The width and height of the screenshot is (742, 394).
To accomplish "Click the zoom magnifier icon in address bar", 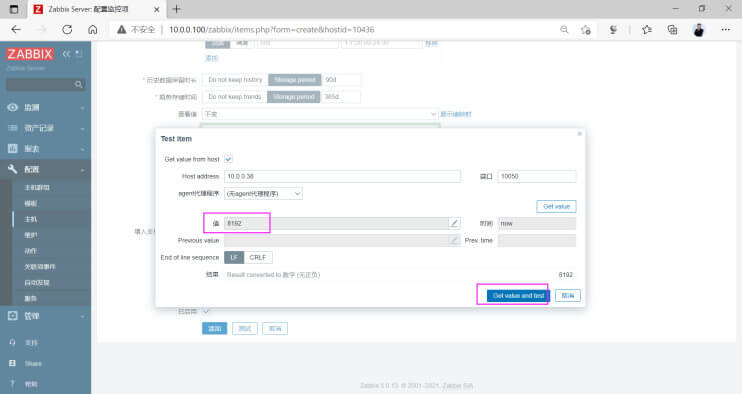I will pos(564,29).
